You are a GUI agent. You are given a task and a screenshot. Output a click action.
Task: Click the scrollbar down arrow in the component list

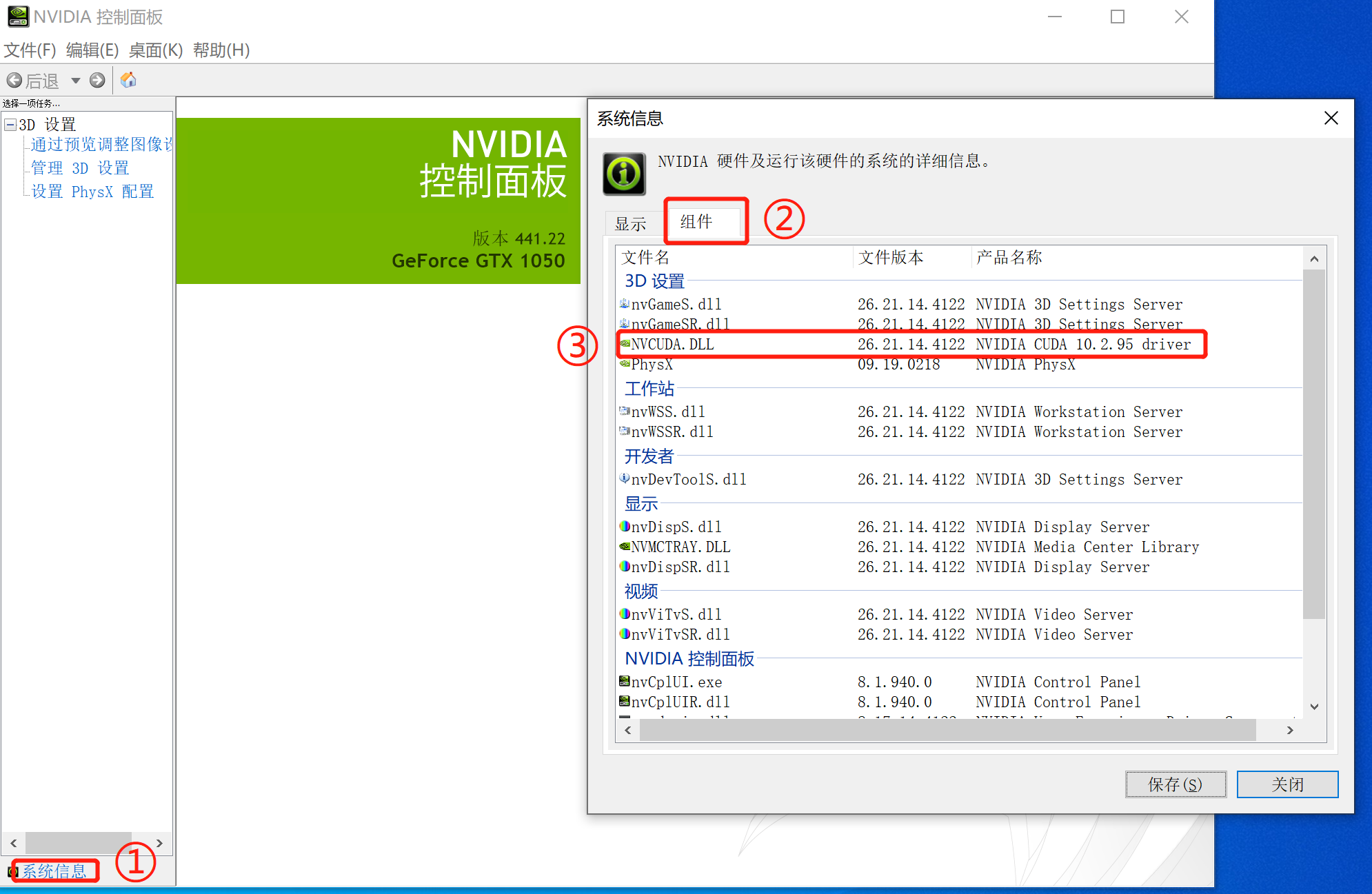1315,707
